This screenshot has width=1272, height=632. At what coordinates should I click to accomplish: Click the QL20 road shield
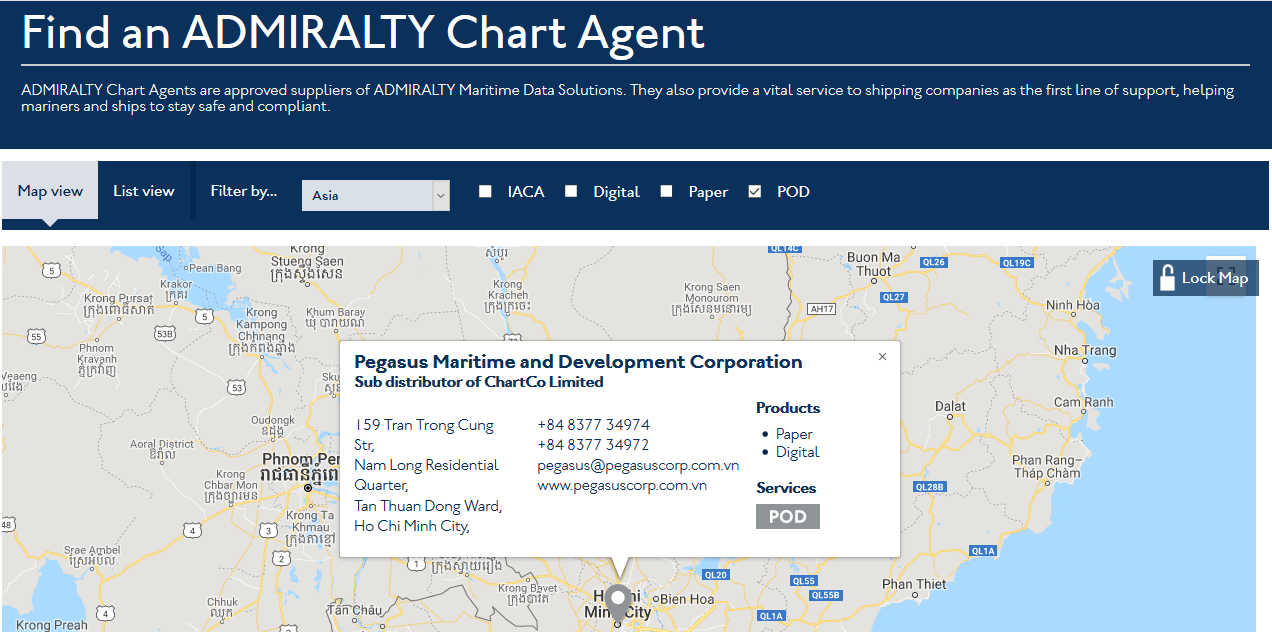coord(716,575)
